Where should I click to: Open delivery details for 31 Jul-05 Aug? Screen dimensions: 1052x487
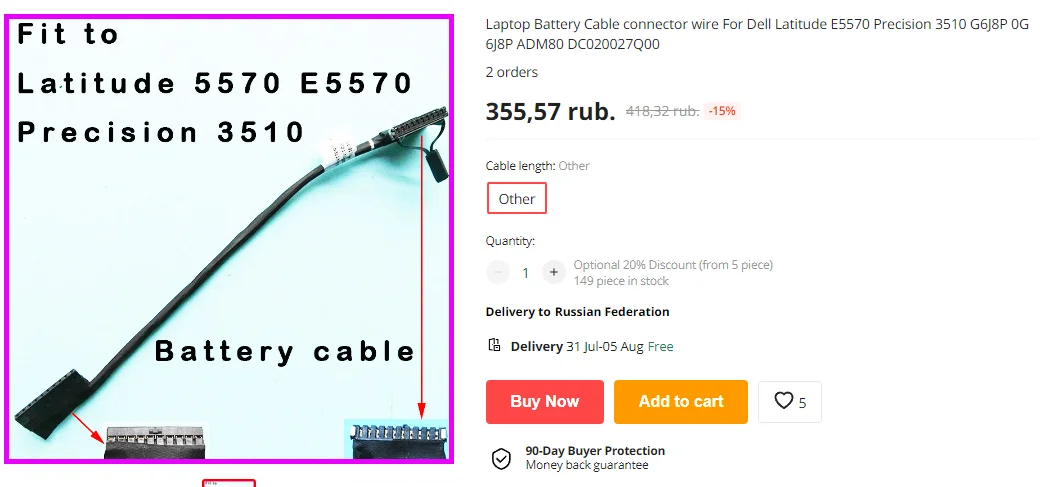pyautogui.click(x=591, y=347)
